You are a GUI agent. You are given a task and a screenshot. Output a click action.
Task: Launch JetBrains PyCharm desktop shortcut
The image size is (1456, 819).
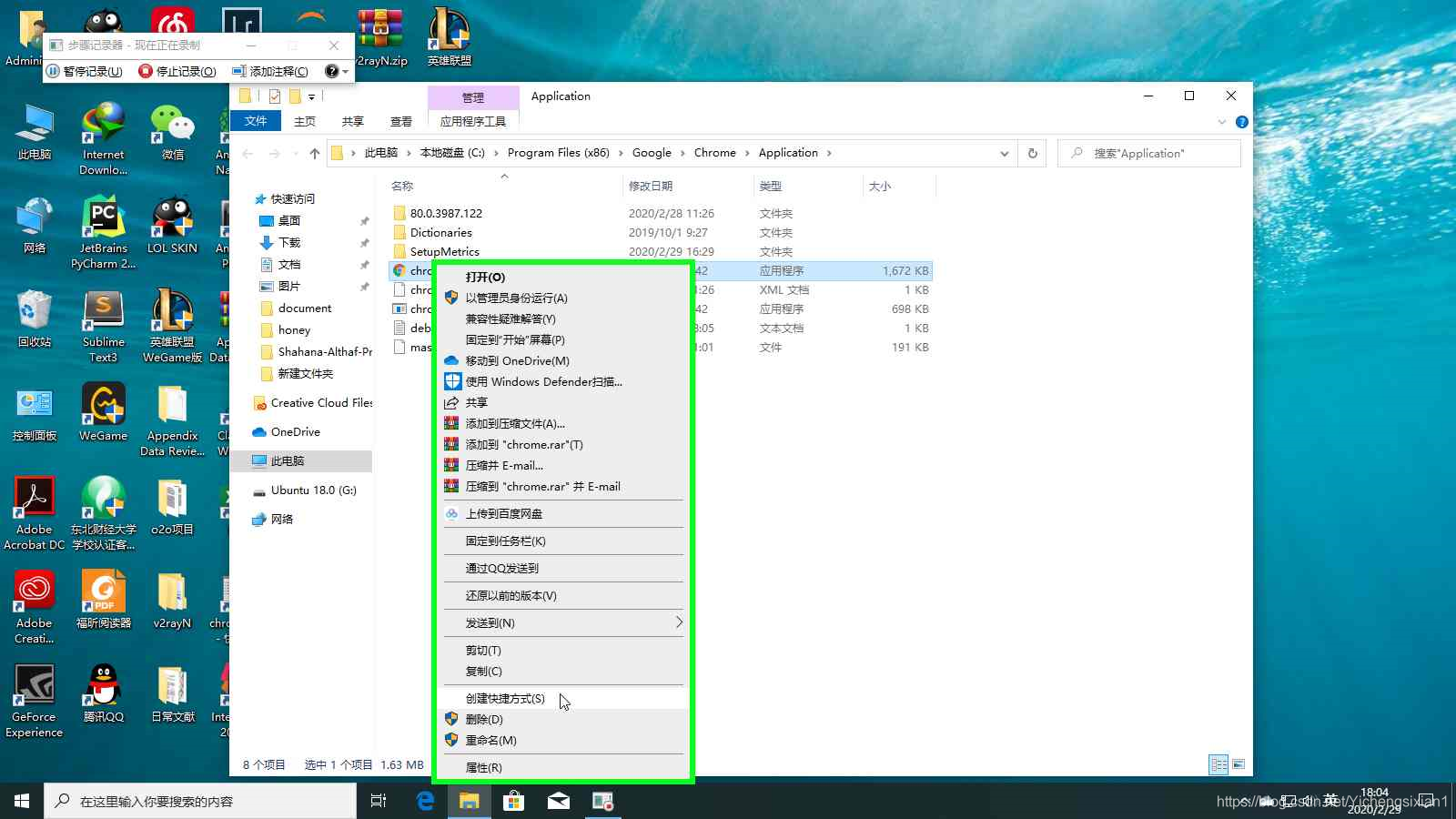[x=103, y=232]
